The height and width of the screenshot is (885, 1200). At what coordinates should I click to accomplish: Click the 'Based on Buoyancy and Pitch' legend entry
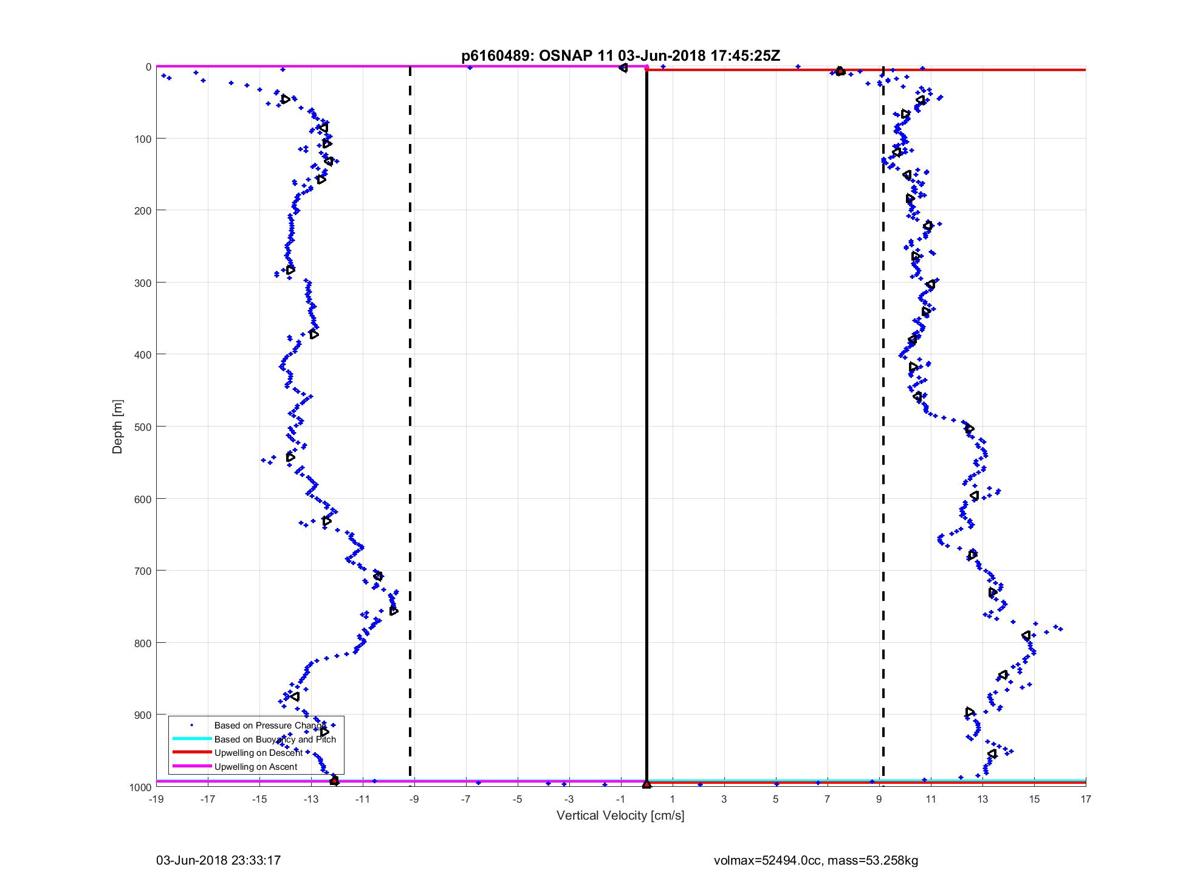tap(275, 739)
